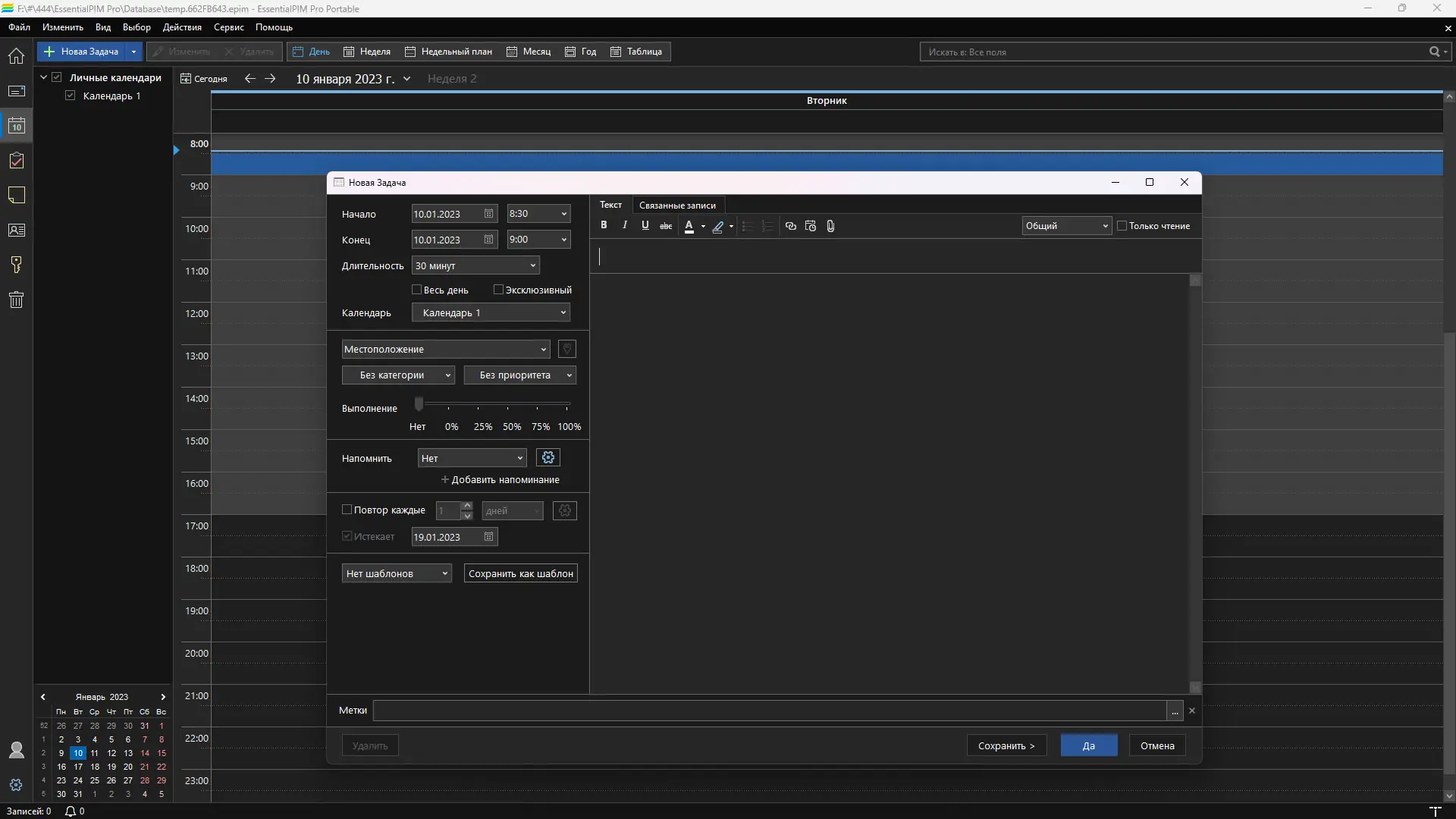
Task: Open the Passwords key sidebar icon
Action: click(x=16, y=265)
